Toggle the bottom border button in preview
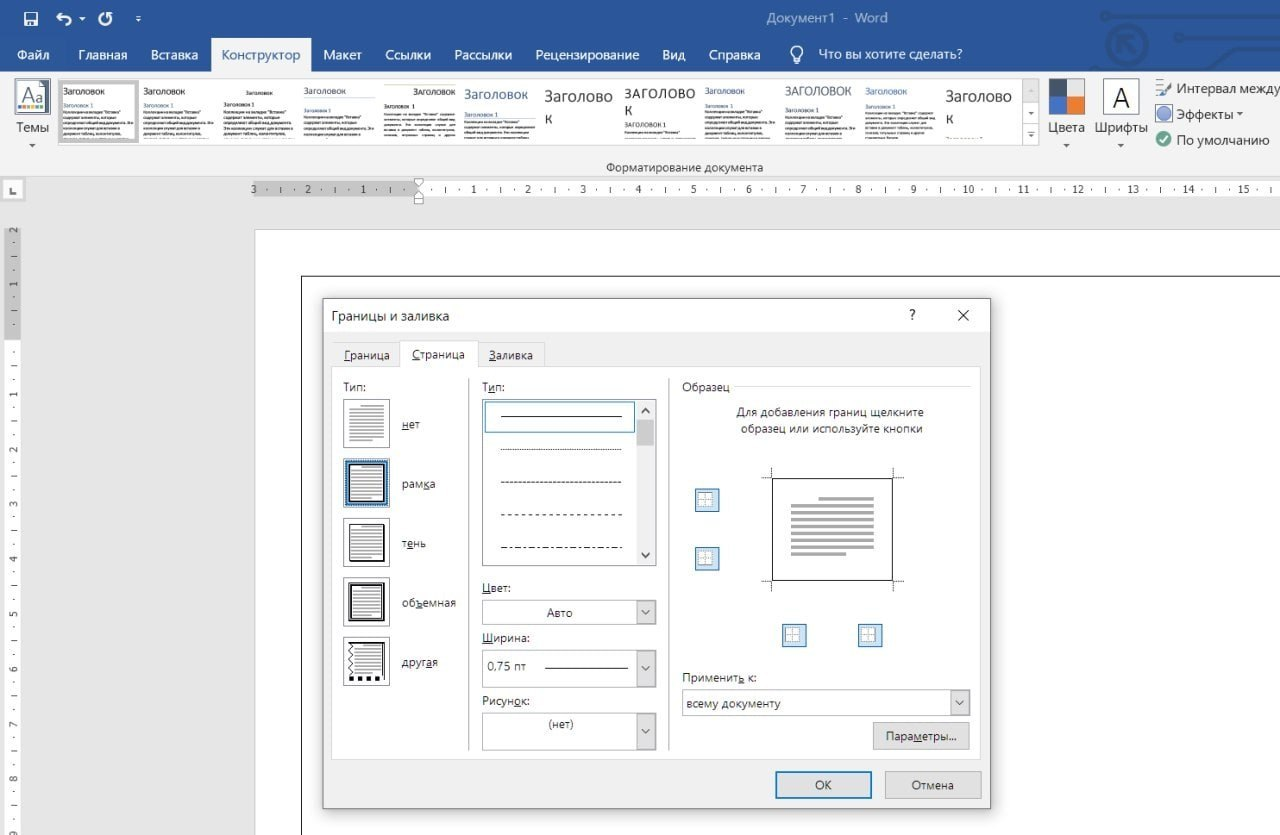 (707, 559)
